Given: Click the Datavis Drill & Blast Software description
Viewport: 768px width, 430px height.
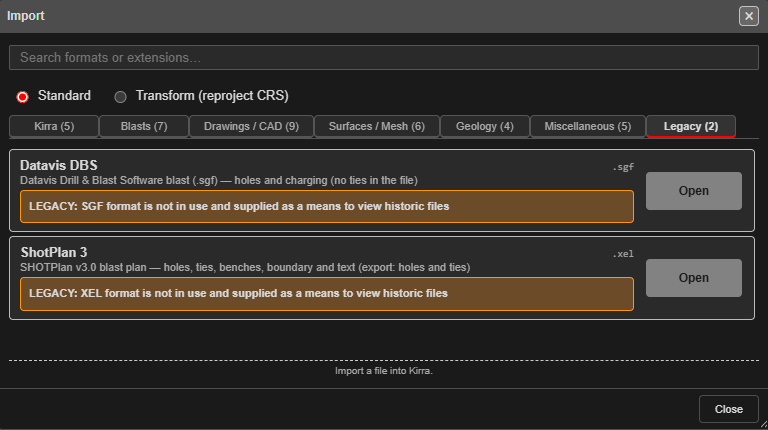Looking at the screenshot, I should click(218, 180).
